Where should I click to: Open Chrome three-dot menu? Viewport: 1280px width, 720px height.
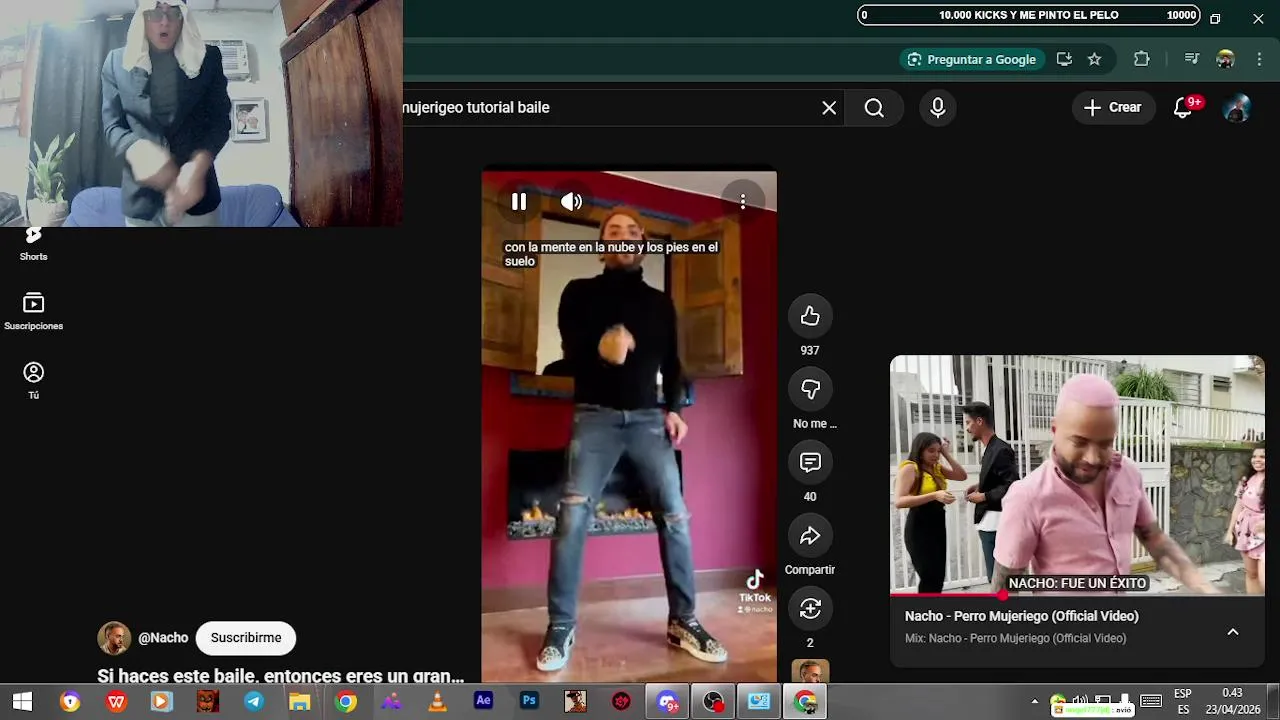pyautogui.click(x=1259, y=59)
